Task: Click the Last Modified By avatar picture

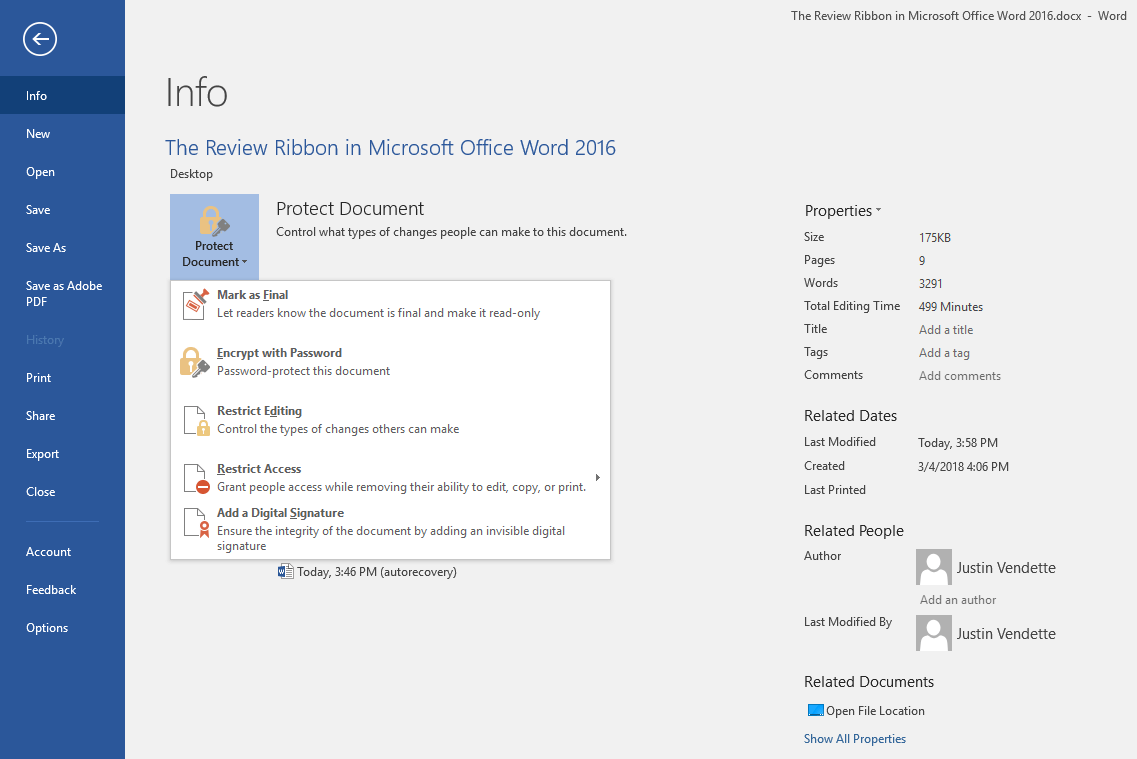Action: [x=933, y=633]
